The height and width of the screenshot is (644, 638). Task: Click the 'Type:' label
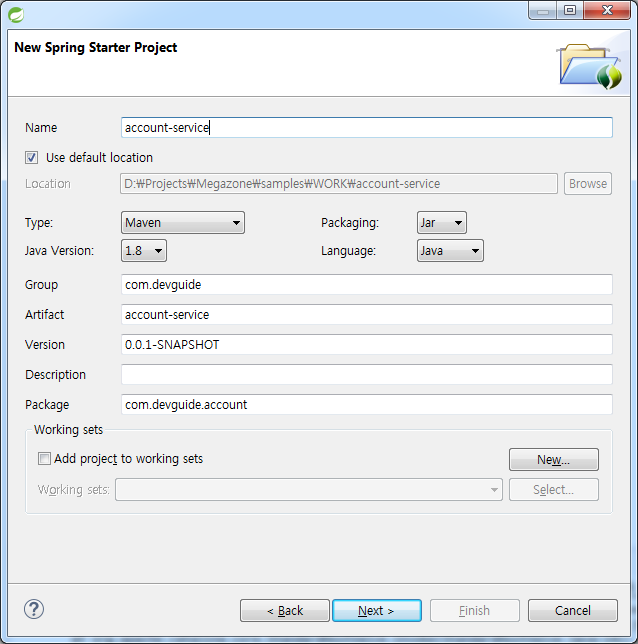point(39,223)
